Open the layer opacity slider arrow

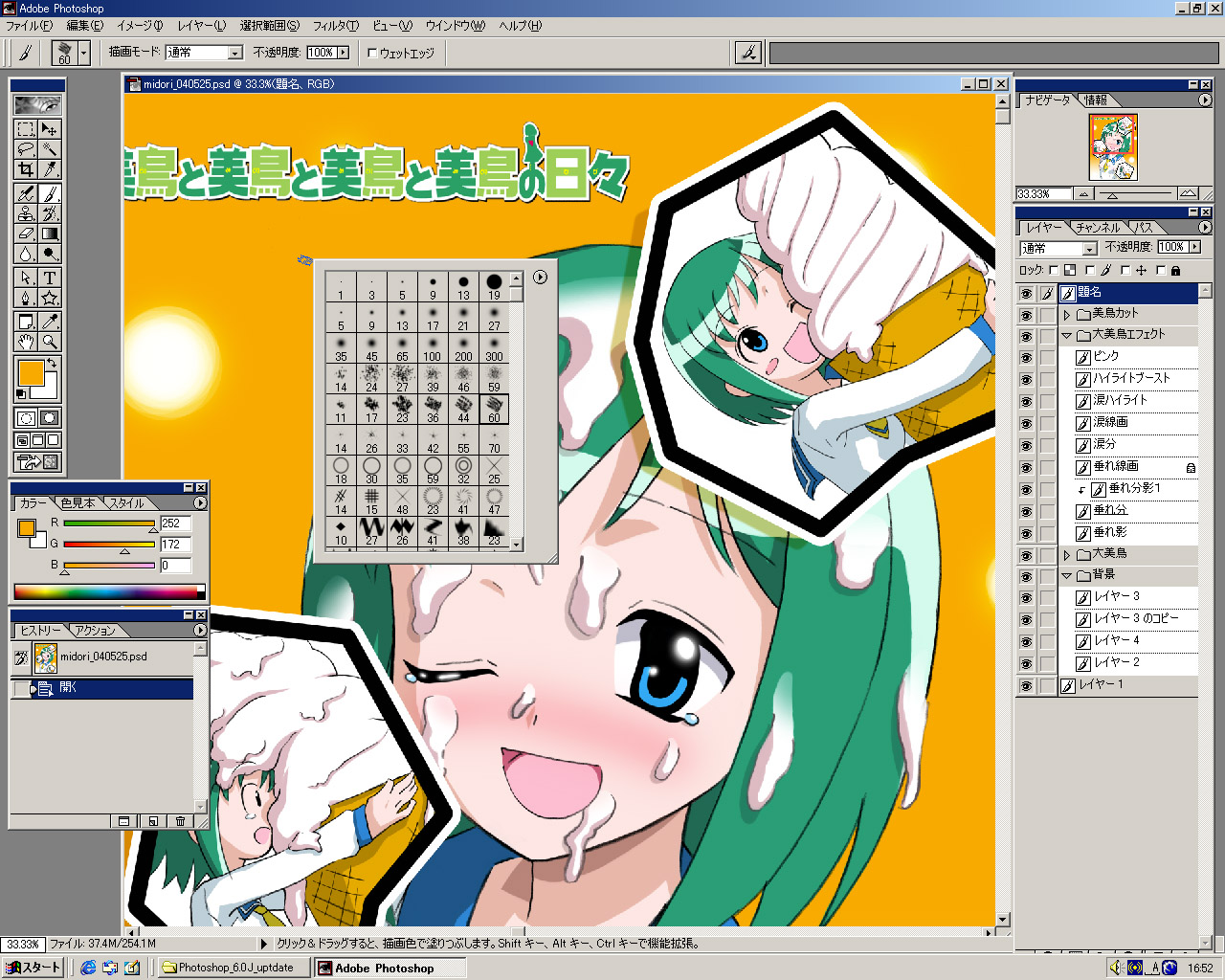pyautogui.click(x=1194, y=247)
